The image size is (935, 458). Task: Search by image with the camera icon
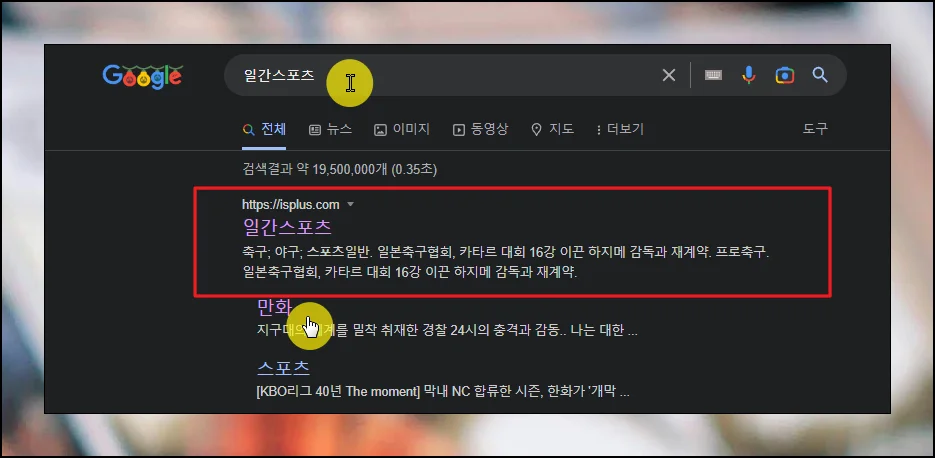point(785,75)
